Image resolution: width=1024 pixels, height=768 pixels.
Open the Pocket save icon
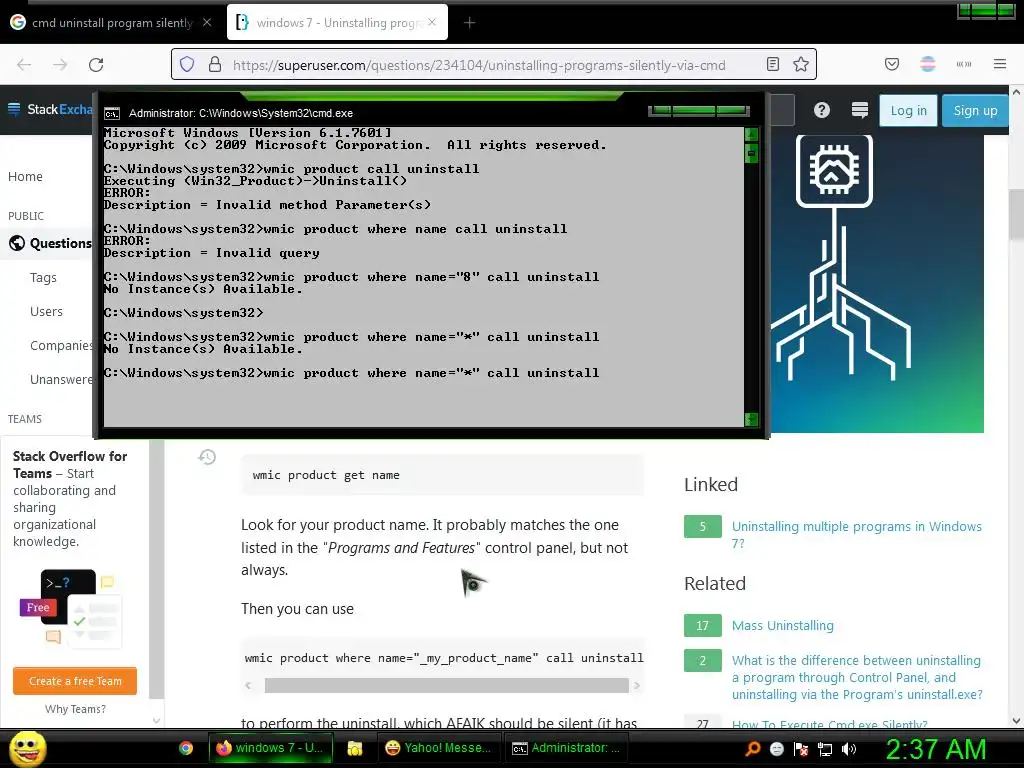tap(892, 64)
